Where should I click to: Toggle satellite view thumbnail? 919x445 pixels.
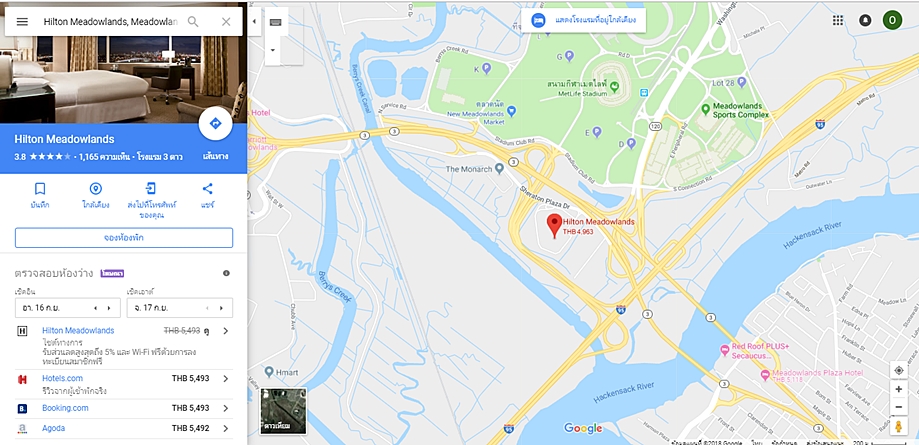[x=284, y=411]
